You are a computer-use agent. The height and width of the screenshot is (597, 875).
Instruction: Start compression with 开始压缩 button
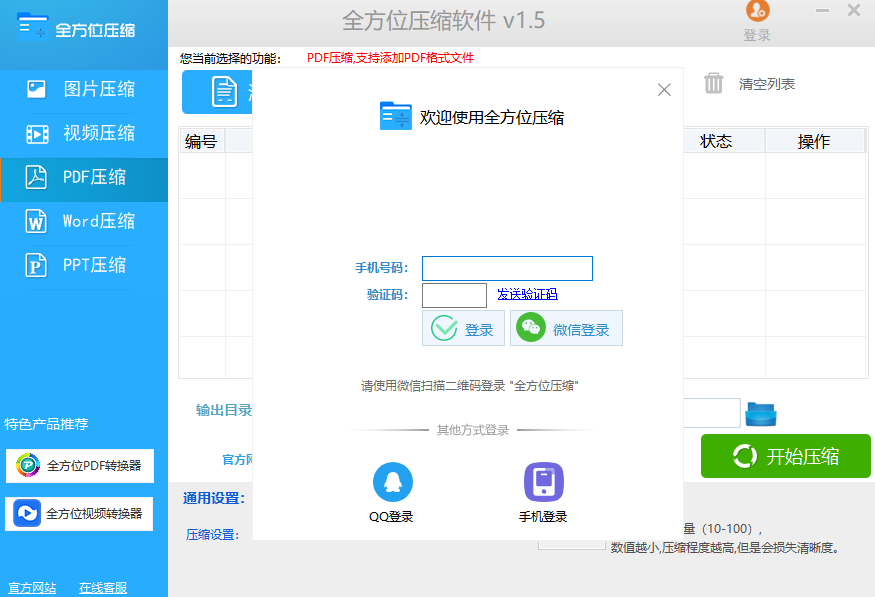[785, 456]
